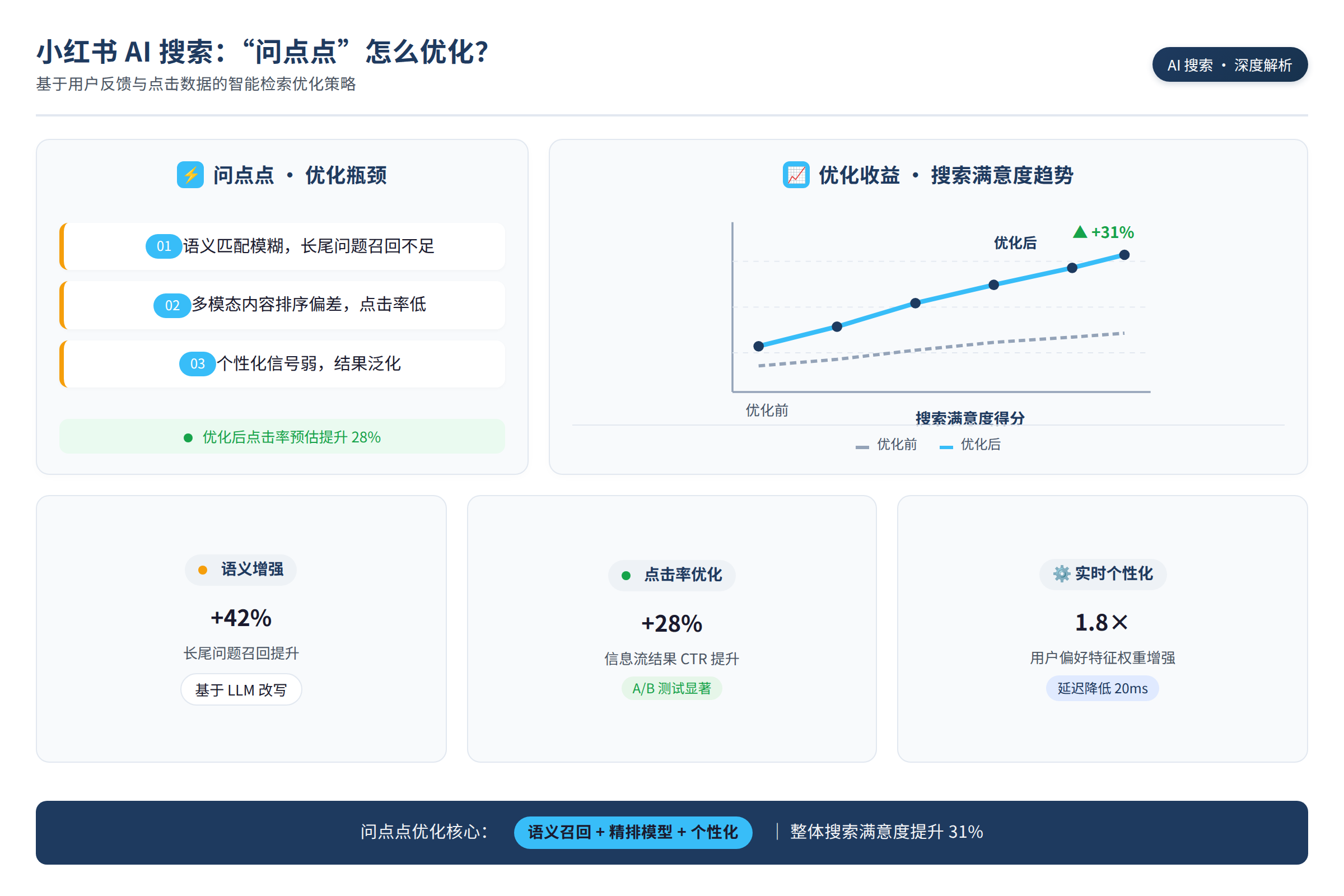Click the 语义召回 + 精排模型 + 个性化 pill
Viewport: 1344px width, 896px height.
point(633,832)
